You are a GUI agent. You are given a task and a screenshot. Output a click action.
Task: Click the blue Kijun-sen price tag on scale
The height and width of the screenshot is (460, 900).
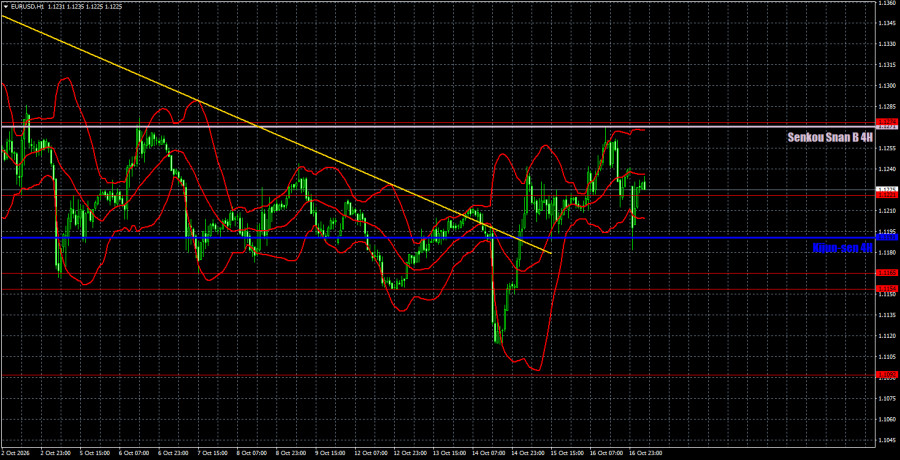[886, 237]
